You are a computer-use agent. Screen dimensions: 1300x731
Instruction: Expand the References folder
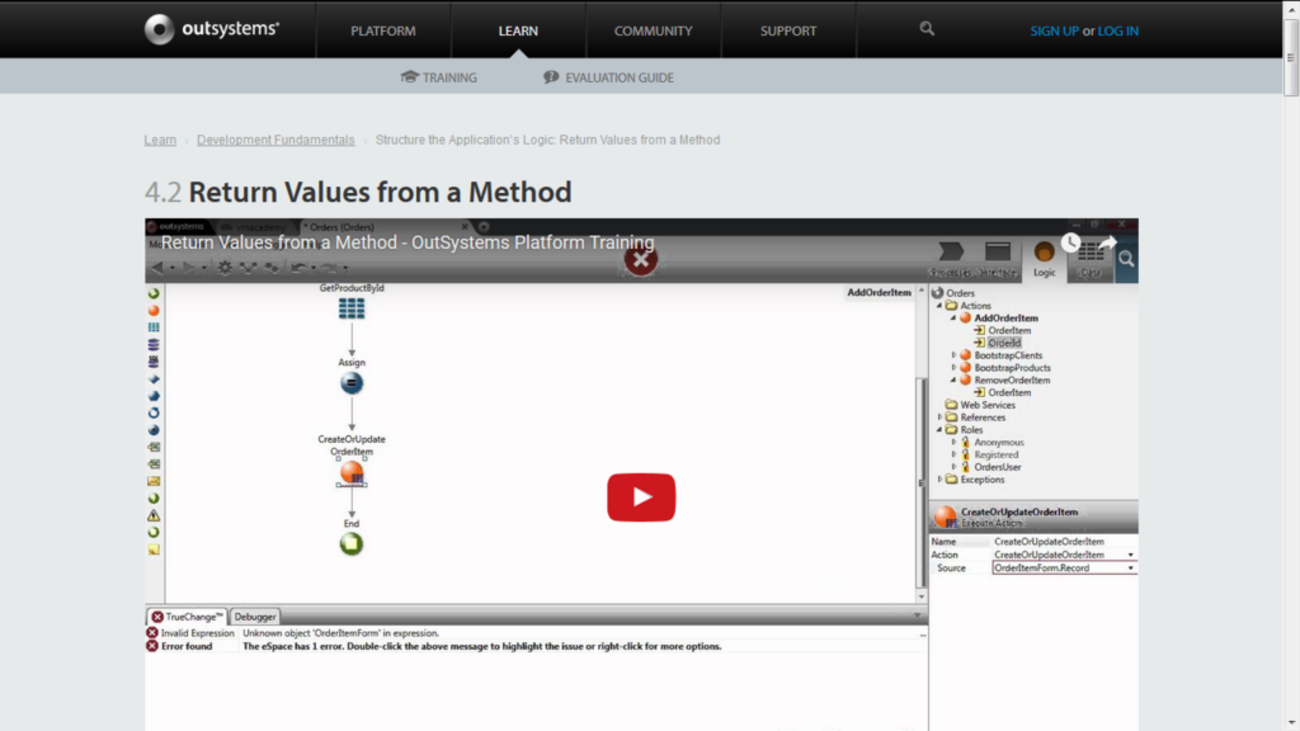pos(940,417)
